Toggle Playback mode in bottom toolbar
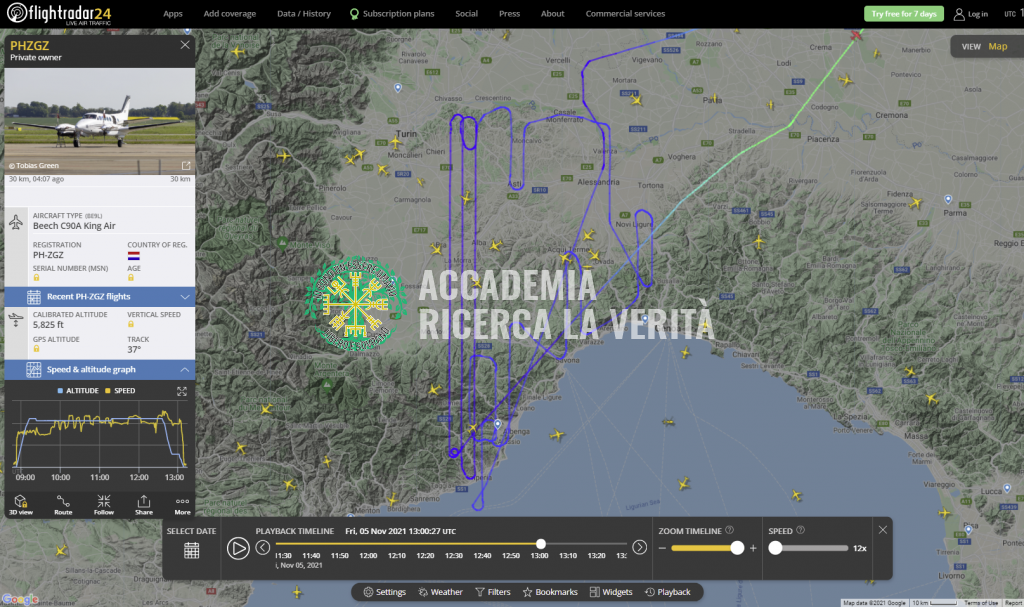Image resolution: width=1024 pixels, height=607 pixels. (667, 592)
